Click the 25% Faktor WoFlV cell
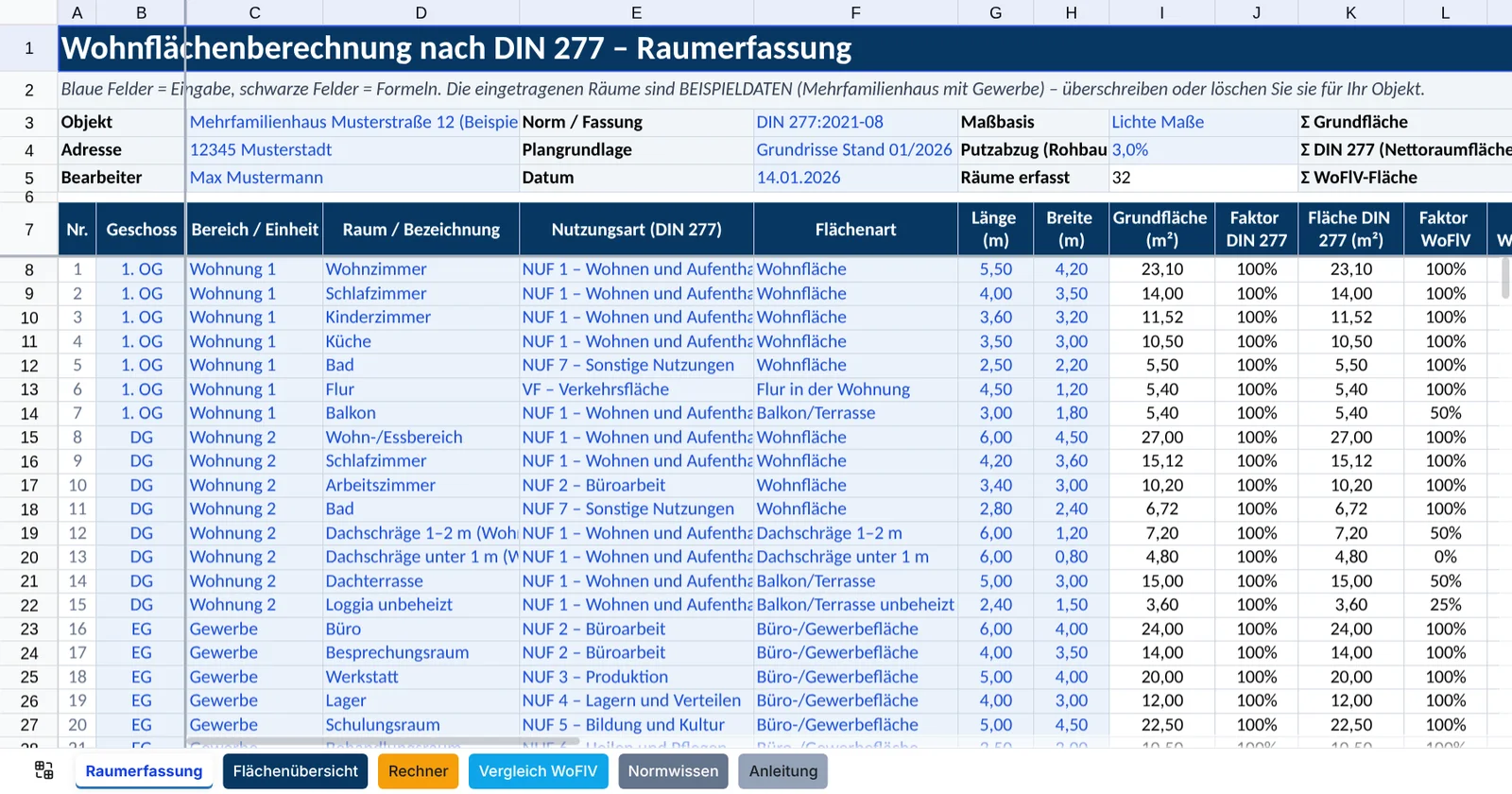The height and width of the screenshot is (794, 1512). (x=1445, y=605)
